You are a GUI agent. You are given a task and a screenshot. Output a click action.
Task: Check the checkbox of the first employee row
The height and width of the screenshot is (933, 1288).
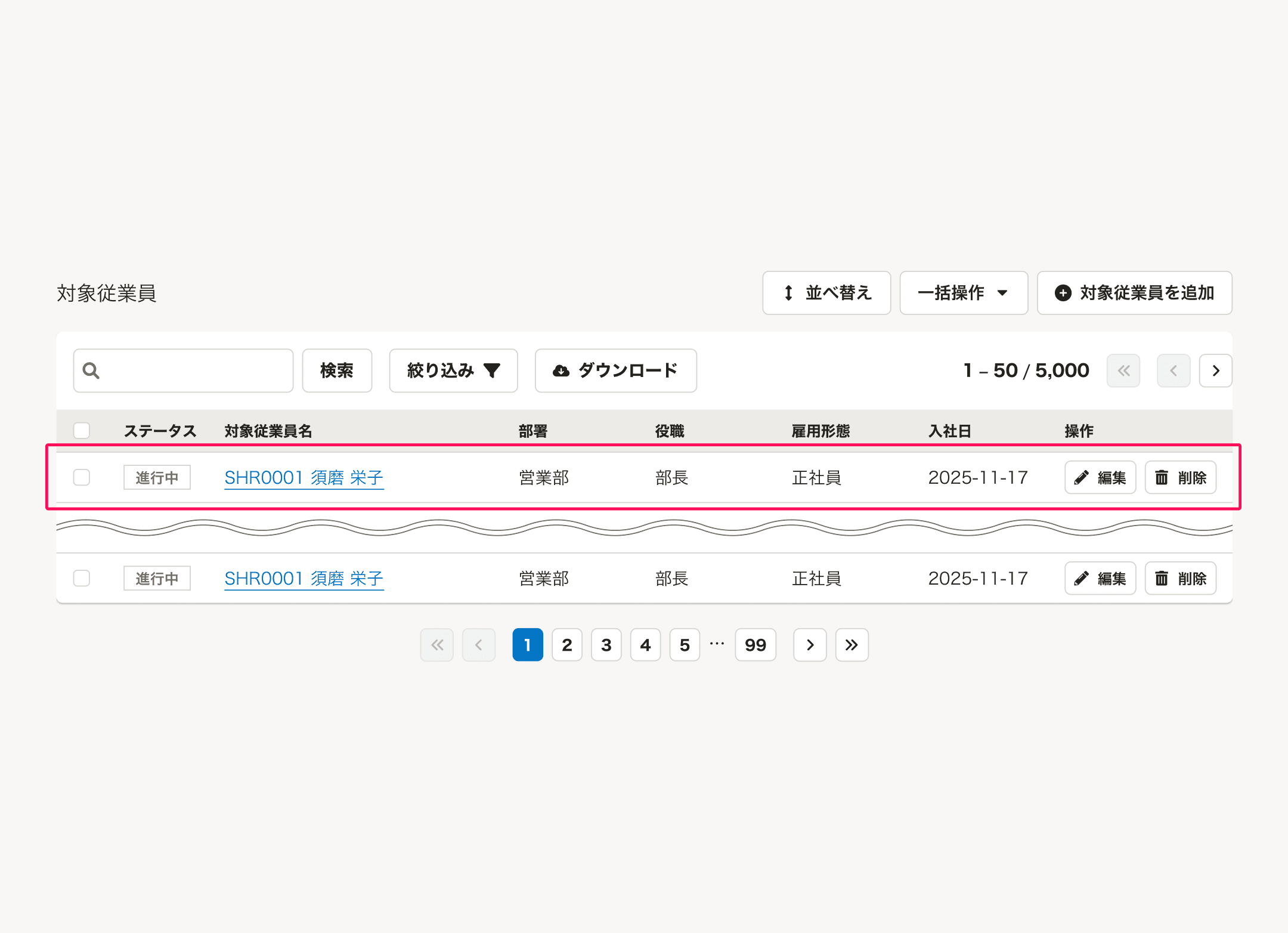tap(81, 477)
